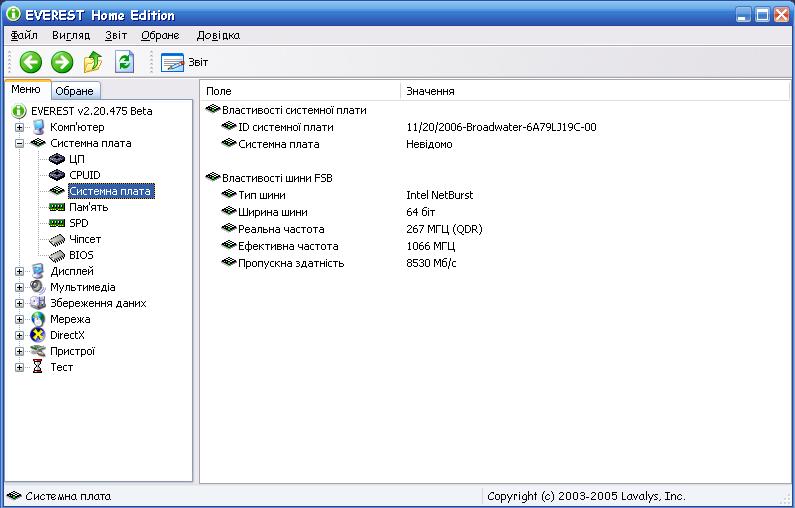795x508 pixels.
Task: Click icon beside ID системної плати
Action: [229, 126]
